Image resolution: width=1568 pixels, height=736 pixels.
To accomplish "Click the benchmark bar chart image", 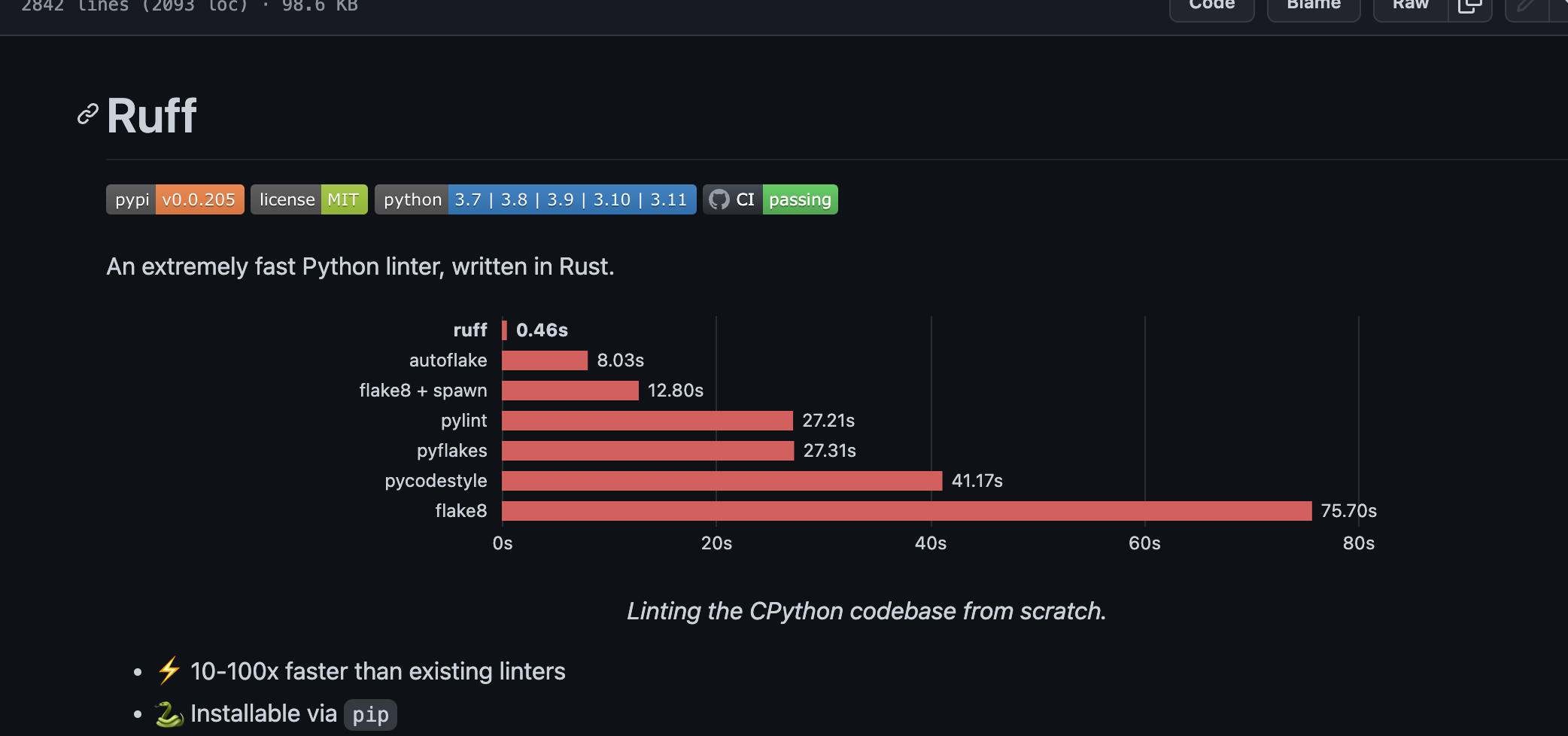I will click(865, 436).
